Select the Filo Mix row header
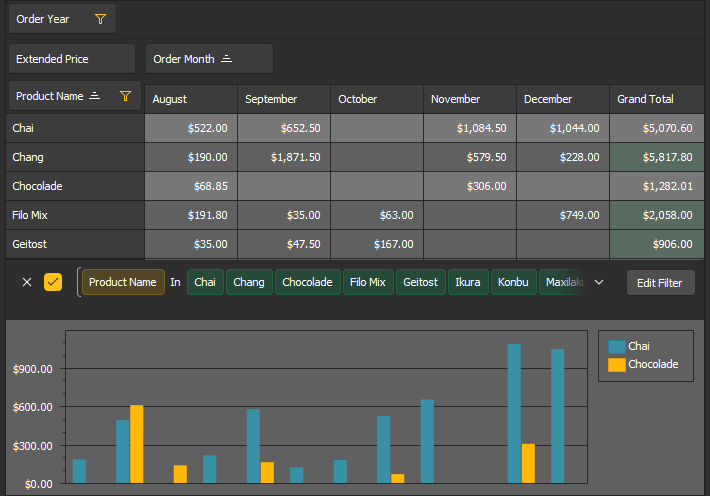The image size is (710, 496). coord(75,215)
